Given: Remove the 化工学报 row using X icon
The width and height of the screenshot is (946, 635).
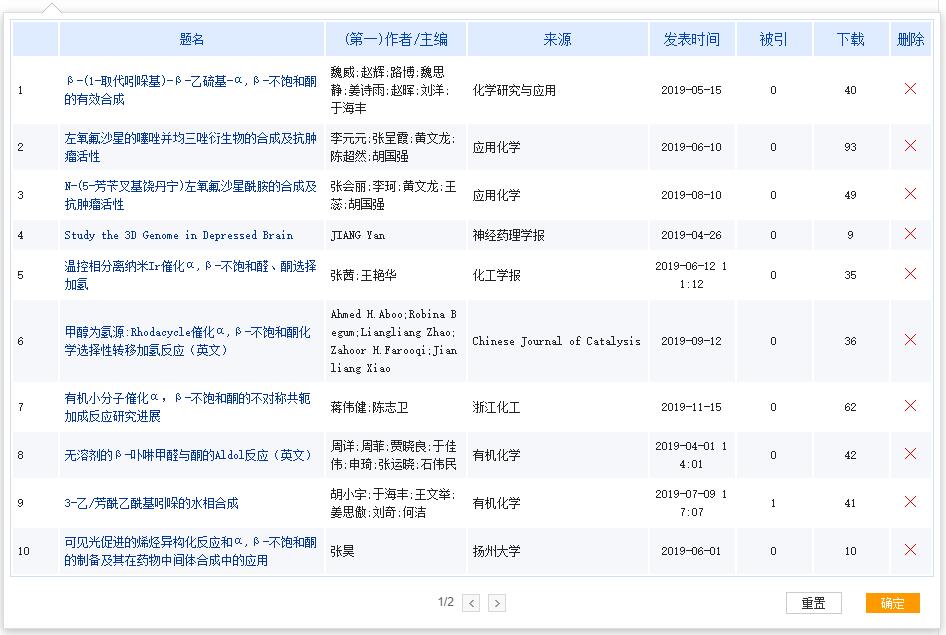Looking at the screenshot, I should click(910, 274).
